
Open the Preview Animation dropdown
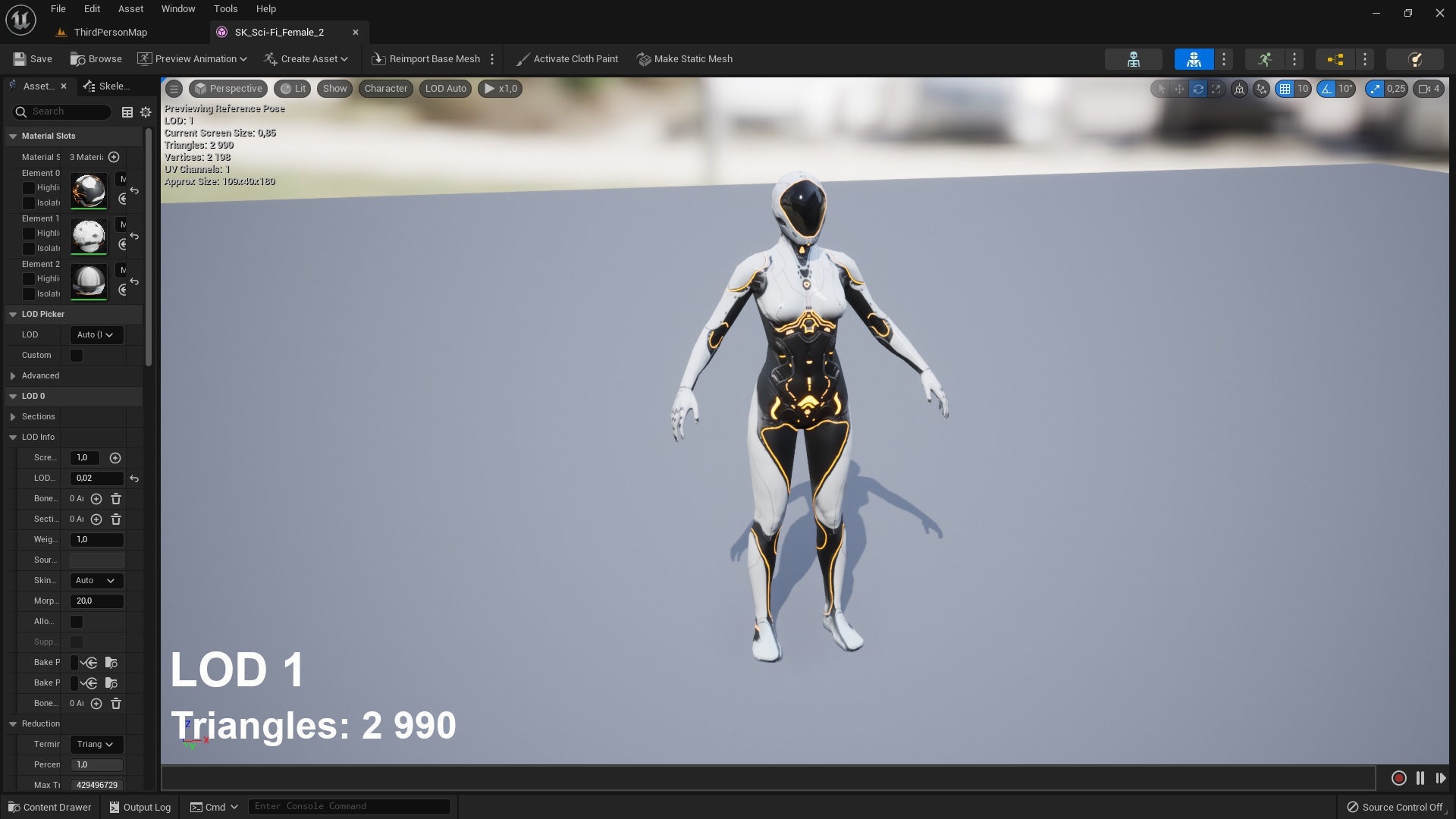[193, 59]
